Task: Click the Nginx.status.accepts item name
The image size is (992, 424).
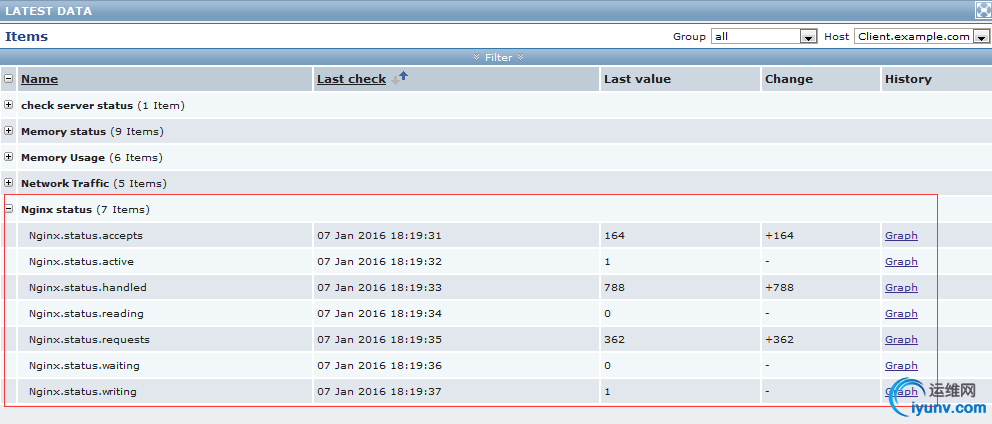Action: click(x=86, y=235)
